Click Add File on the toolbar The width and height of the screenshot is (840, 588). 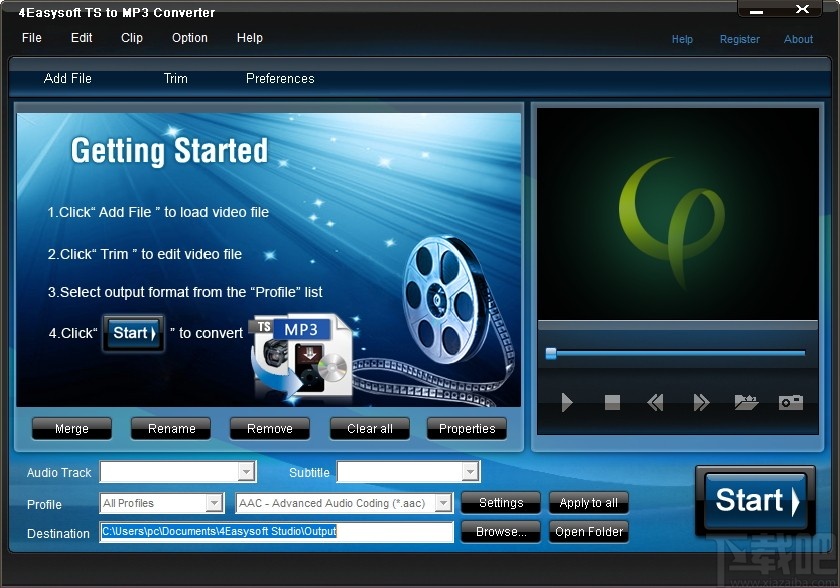68,78
